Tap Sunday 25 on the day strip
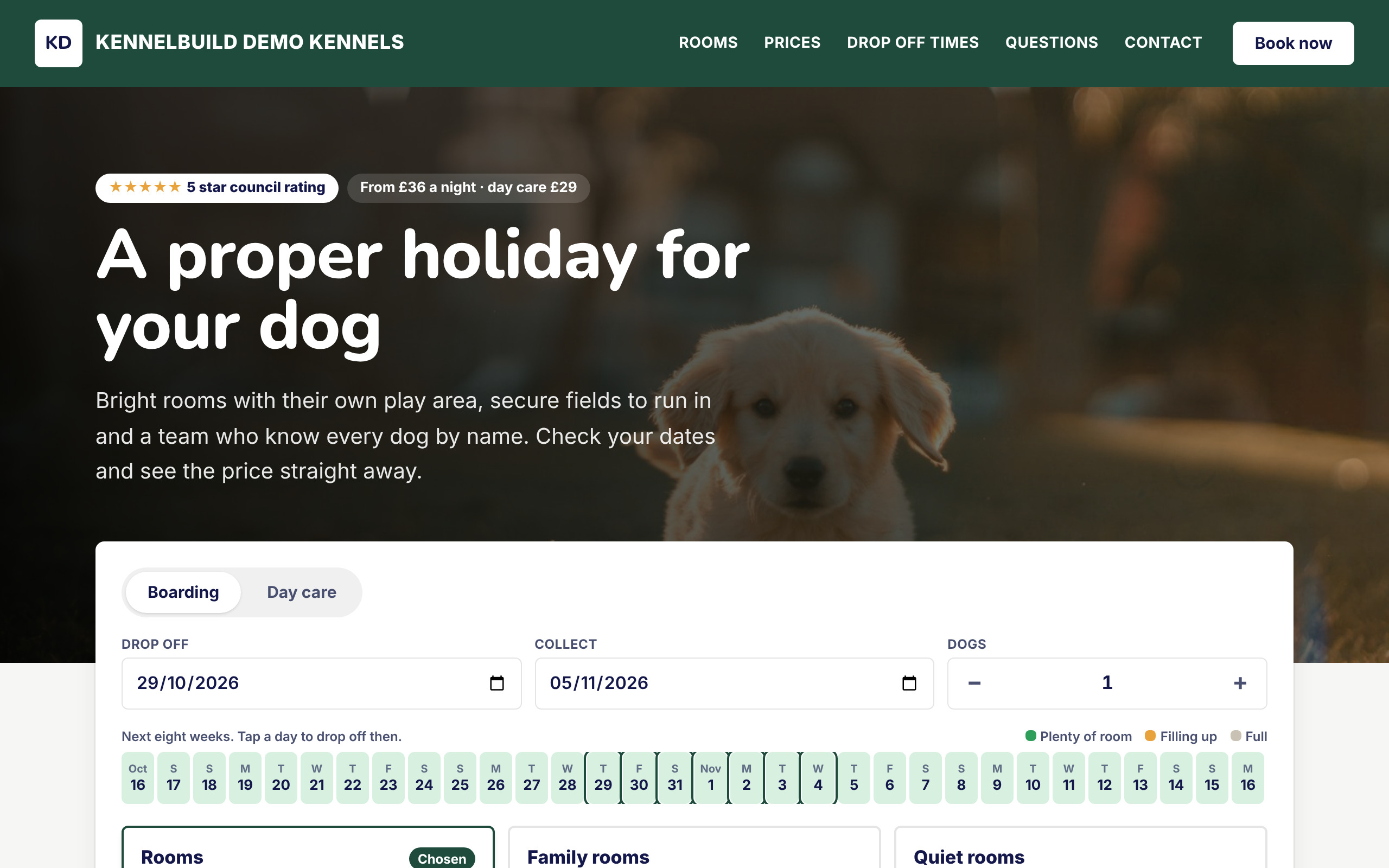 tap(460, 777)
